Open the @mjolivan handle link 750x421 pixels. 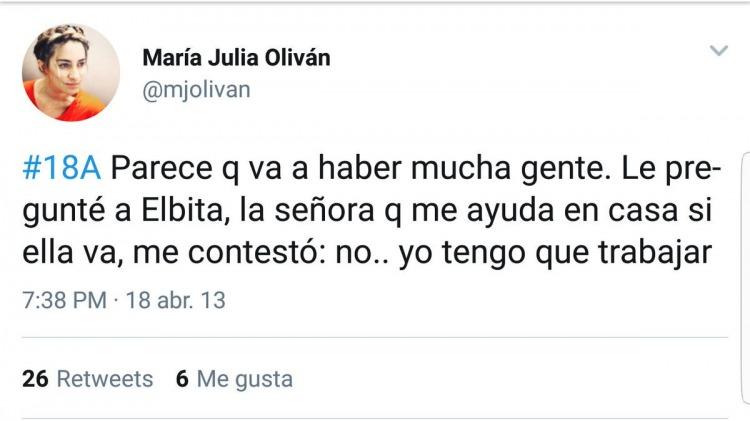[196, 90]
